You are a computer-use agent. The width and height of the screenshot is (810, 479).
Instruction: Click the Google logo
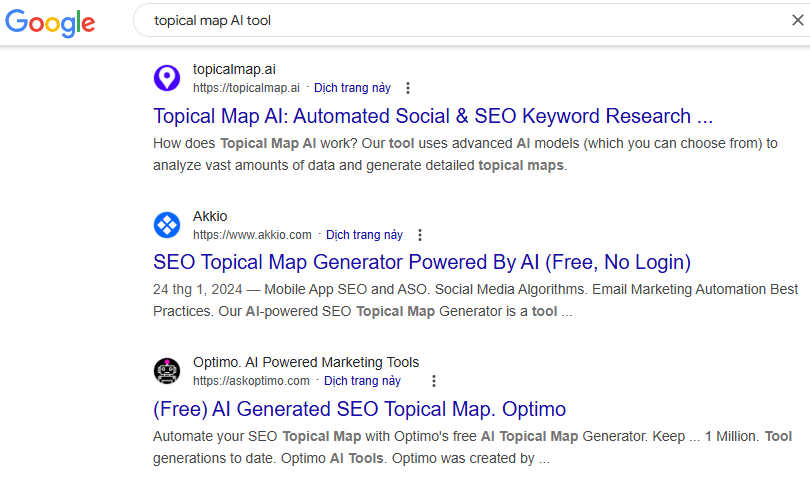point(50,22)
